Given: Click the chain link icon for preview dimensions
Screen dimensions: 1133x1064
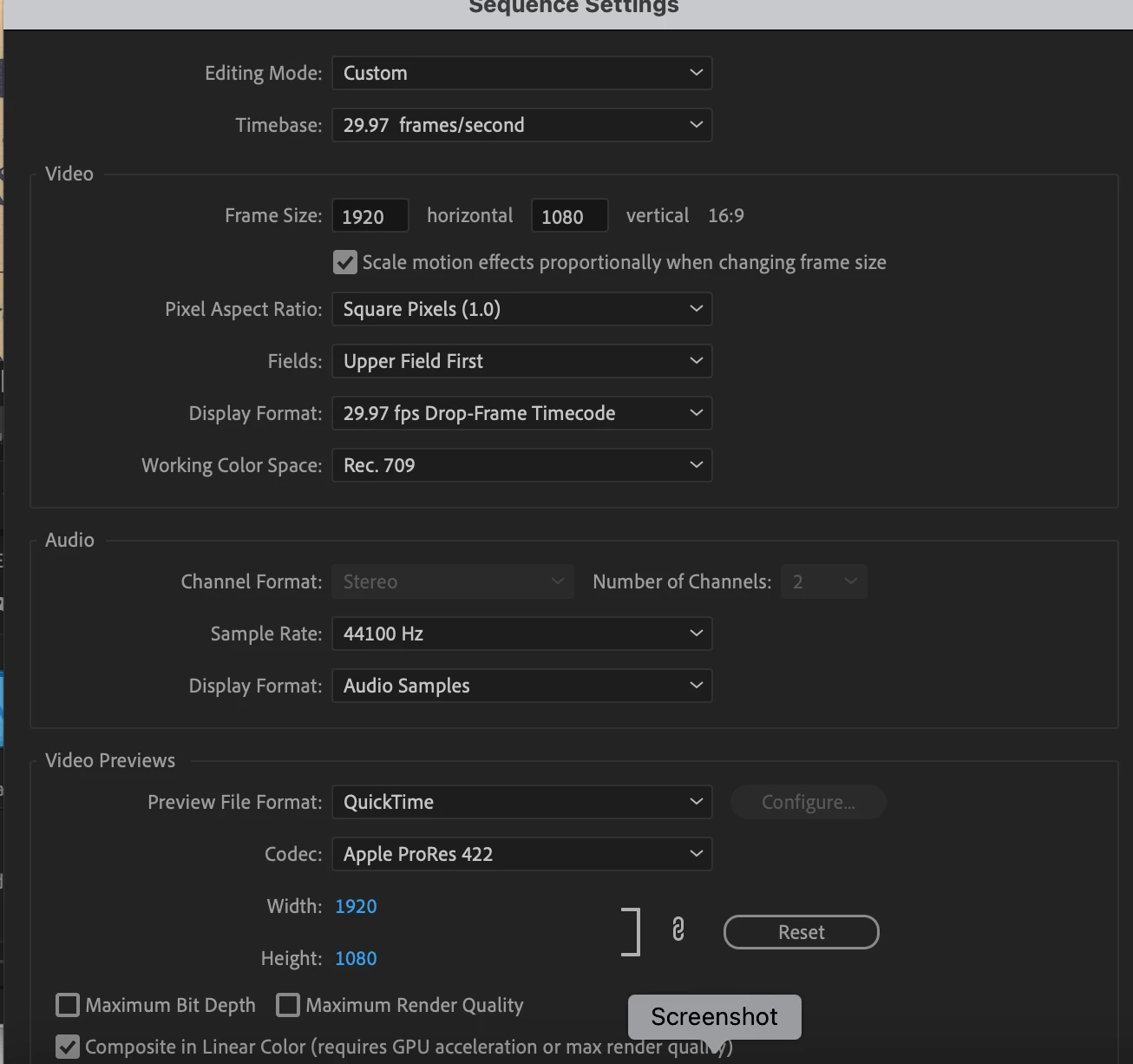Looking at the screenshot, I should coord(678,929).
